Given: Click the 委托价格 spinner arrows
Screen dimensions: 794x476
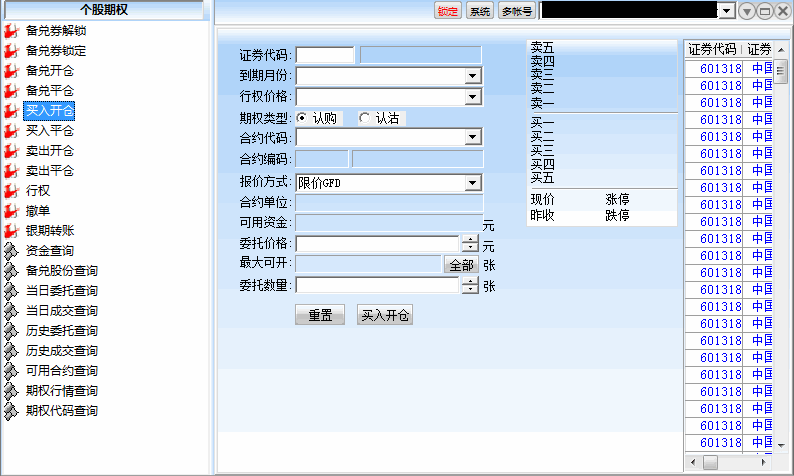Looking at the screenshot, I should (470, 244).
